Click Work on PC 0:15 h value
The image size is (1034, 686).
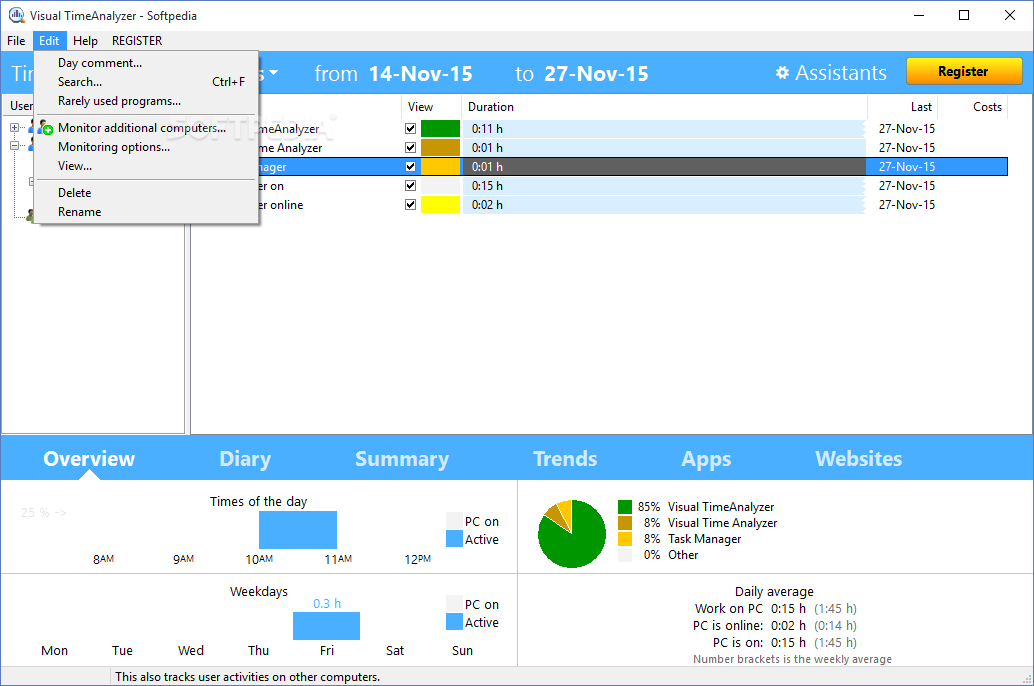pos(788,608)
